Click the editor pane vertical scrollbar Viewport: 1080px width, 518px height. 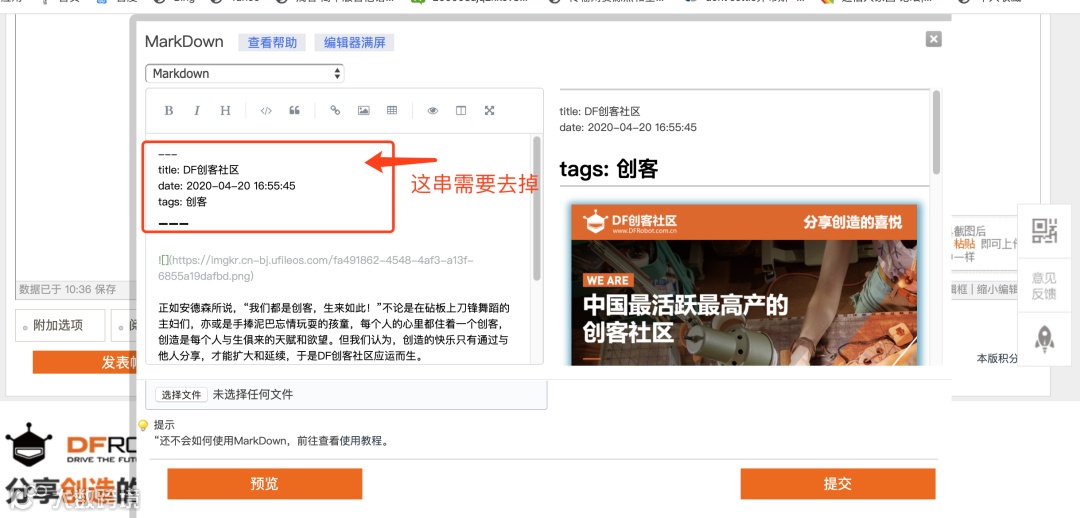point(537,208)
